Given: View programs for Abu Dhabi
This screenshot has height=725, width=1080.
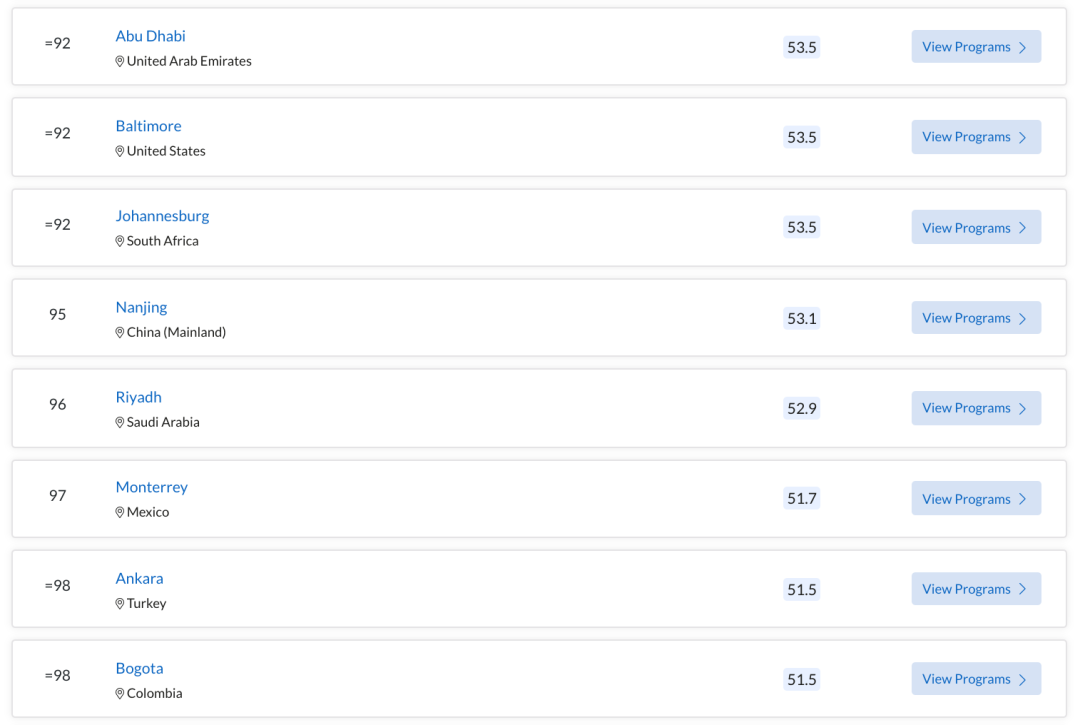Looking at the screenshot, I should click(976, 47).
